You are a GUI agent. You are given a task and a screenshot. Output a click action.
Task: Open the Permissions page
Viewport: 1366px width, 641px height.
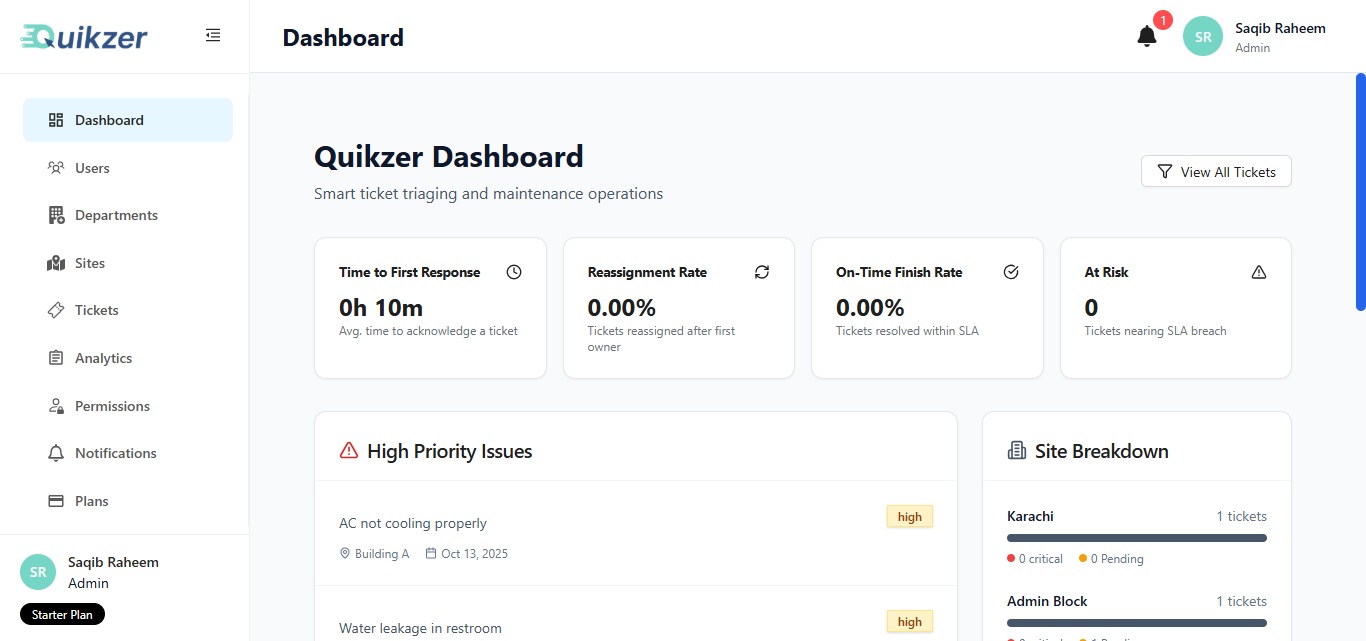pos(112,406)
